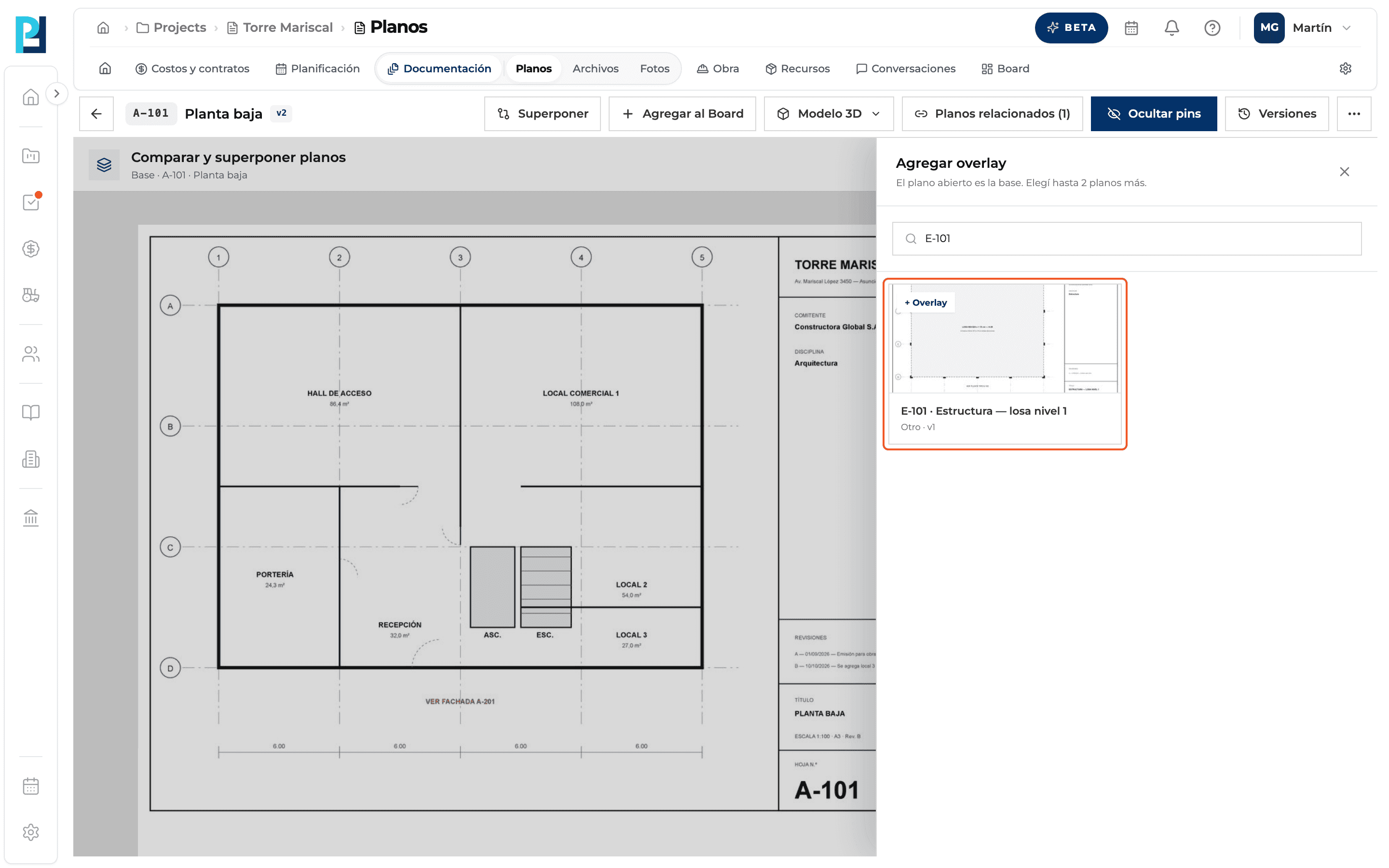Viewport: 1389px width, 868px height.
Task: Open the Recursos section
Action: (797, 68)
